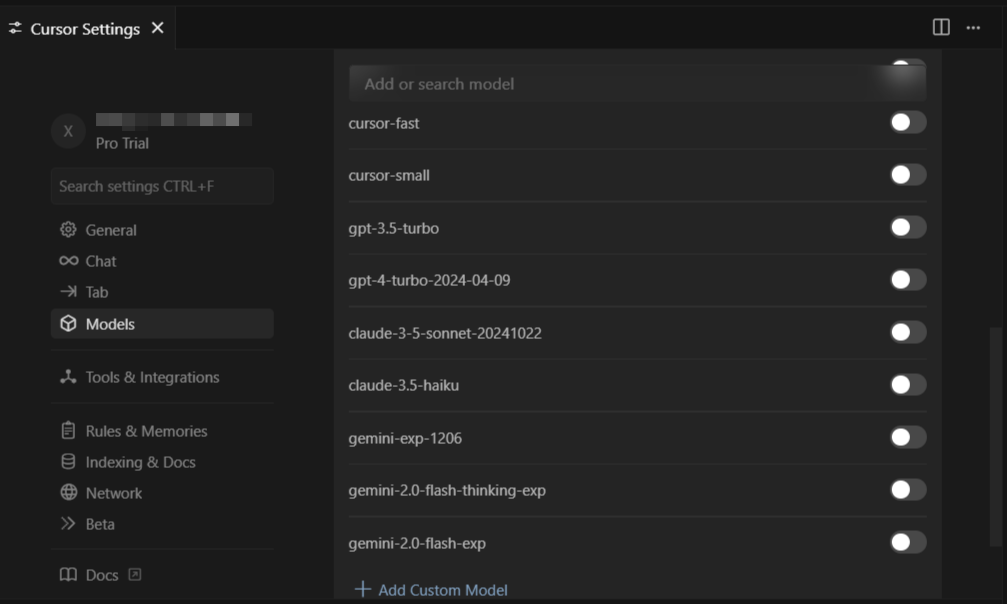Click the Pro Trial account label
The width and height of the screenshot is (1007, 604).
tap(122, 143)
